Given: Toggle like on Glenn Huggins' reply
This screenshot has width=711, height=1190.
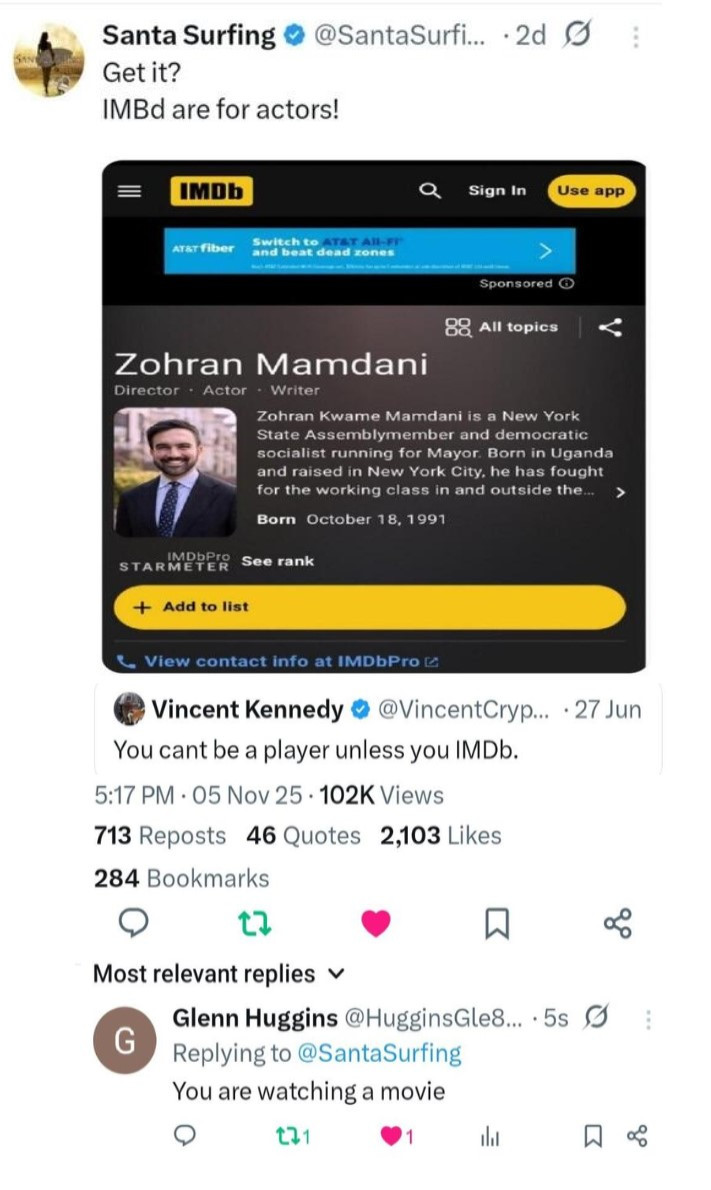Looking at the screenshot, I should point(391,1135).
